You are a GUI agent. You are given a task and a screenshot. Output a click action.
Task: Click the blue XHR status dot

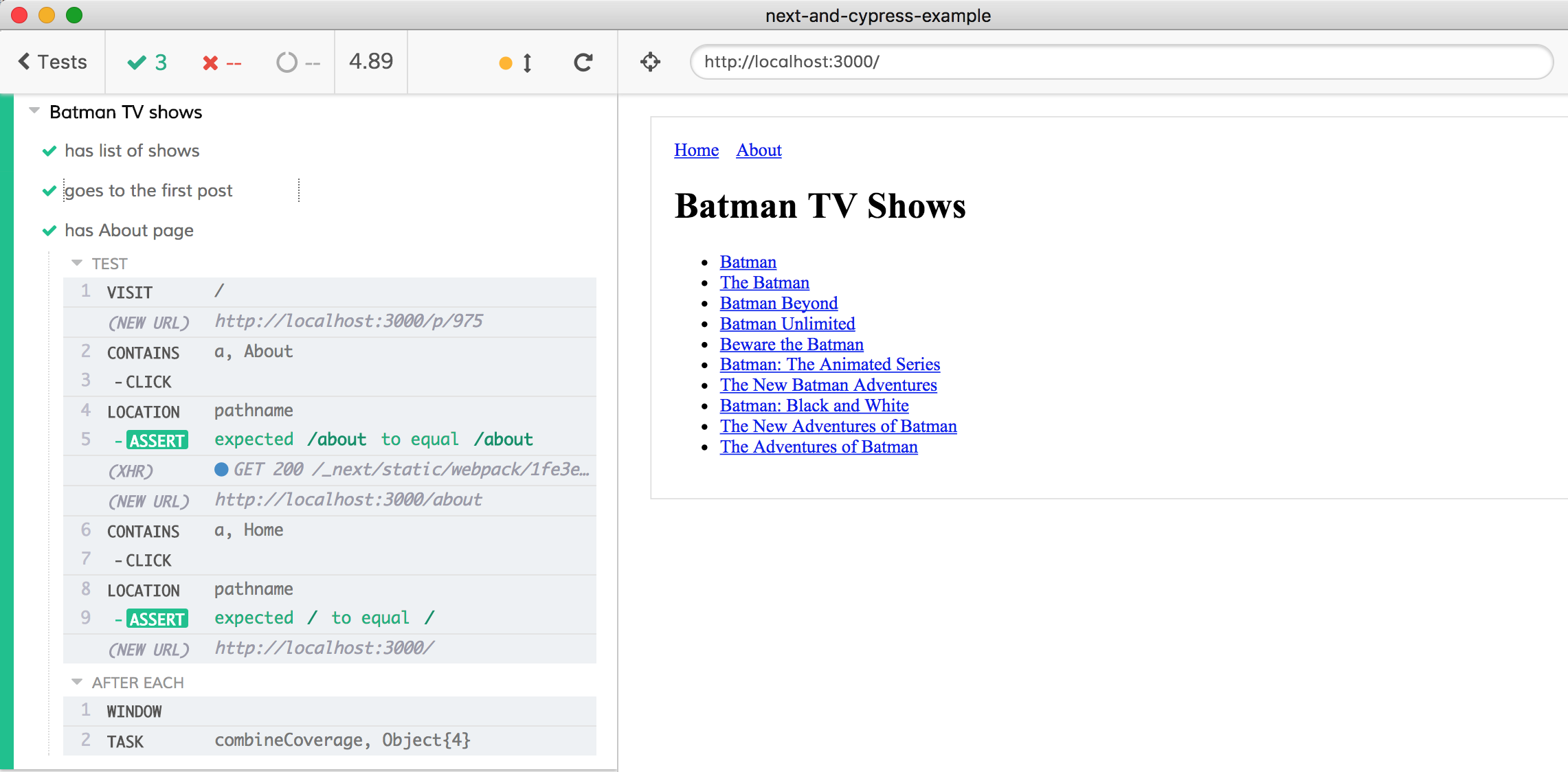click(x=221, y=469)
